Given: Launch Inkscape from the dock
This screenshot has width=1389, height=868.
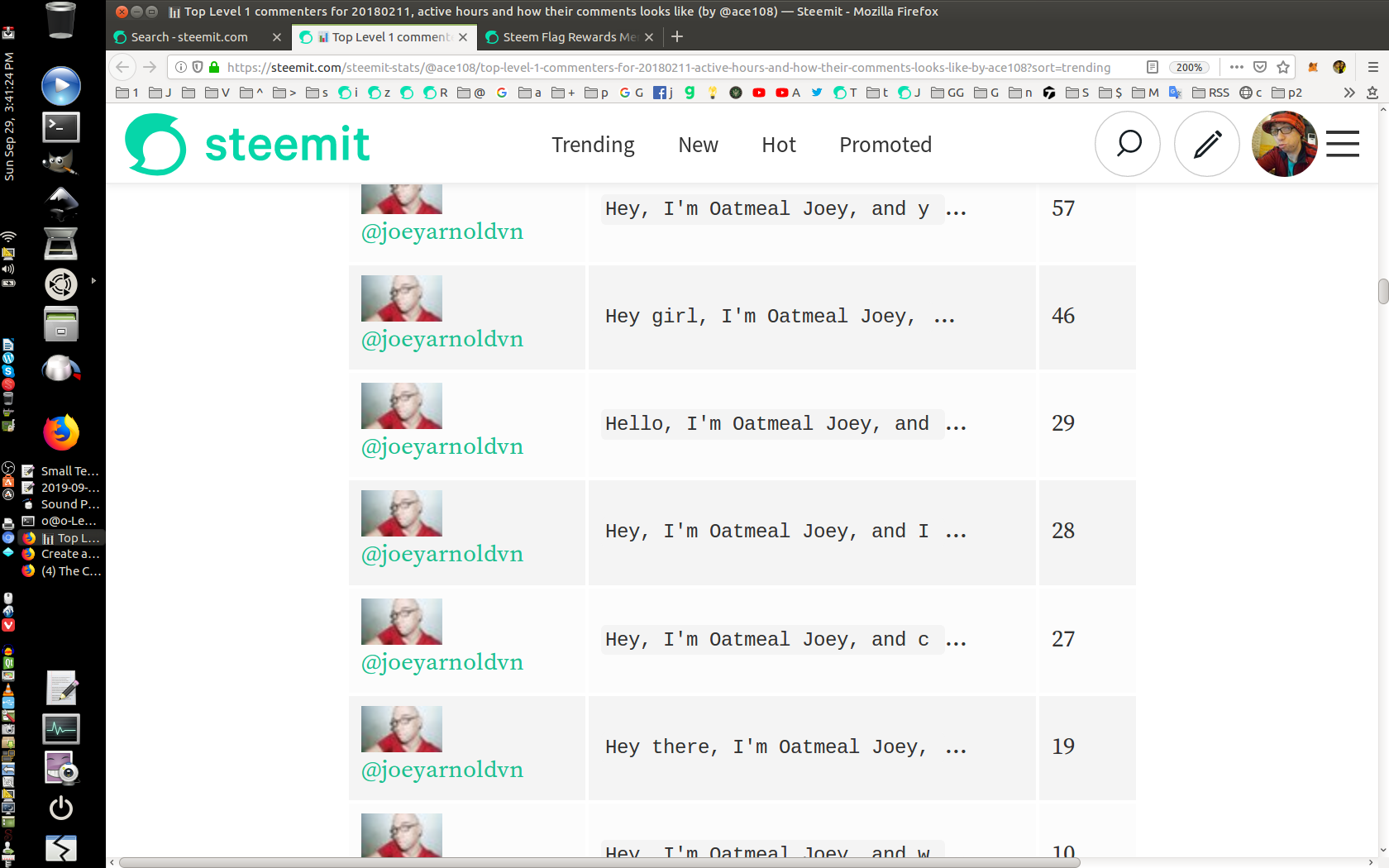Looking at the screenshot, I should click(61, 203).
